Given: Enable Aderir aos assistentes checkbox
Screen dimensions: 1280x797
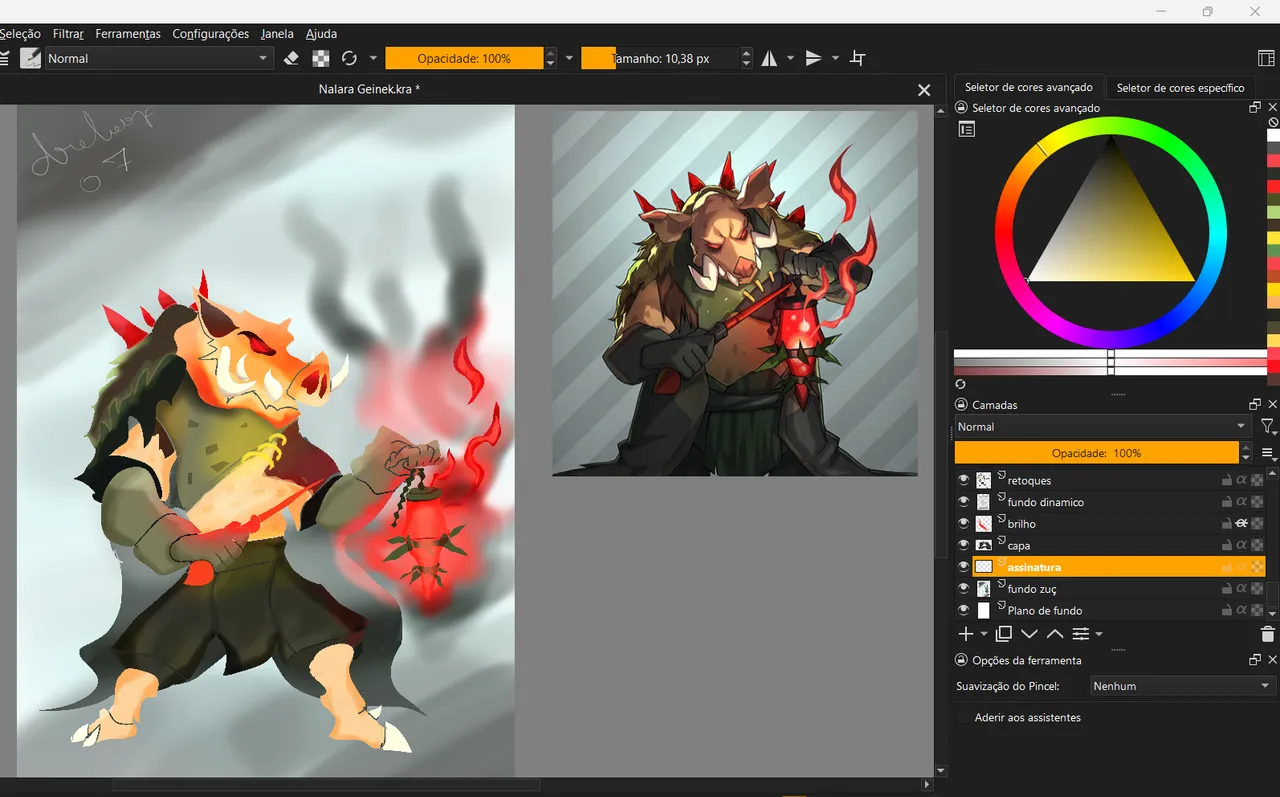Looking at the screenshot, I should (x=964, y=718).
